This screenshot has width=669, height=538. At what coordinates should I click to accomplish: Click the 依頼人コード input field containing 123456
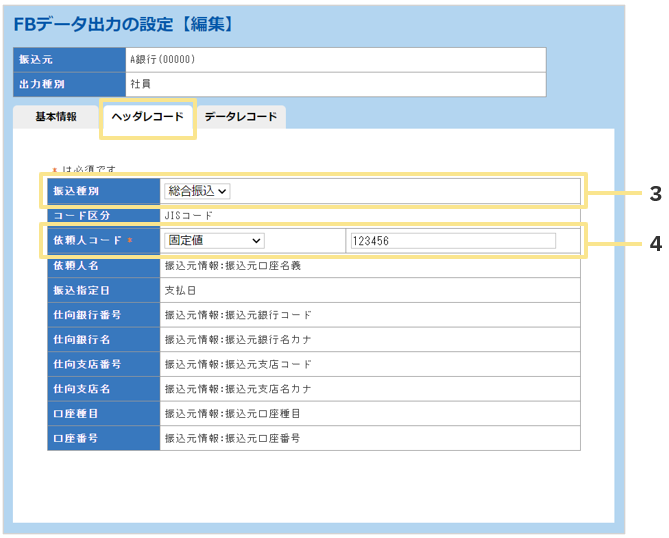pyautogui.click(x=451, y=241)
